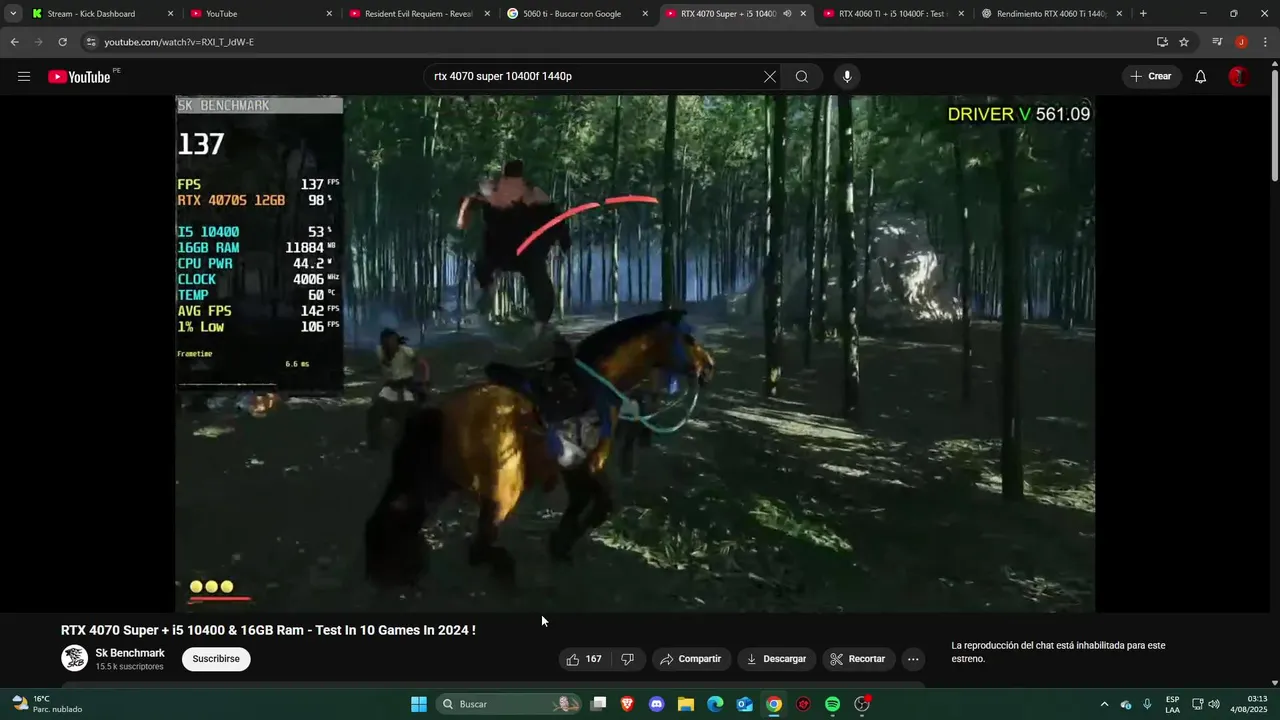Open Spotify from taskbar
This screenshot has height=720, width=1280.
pos(832,704)
